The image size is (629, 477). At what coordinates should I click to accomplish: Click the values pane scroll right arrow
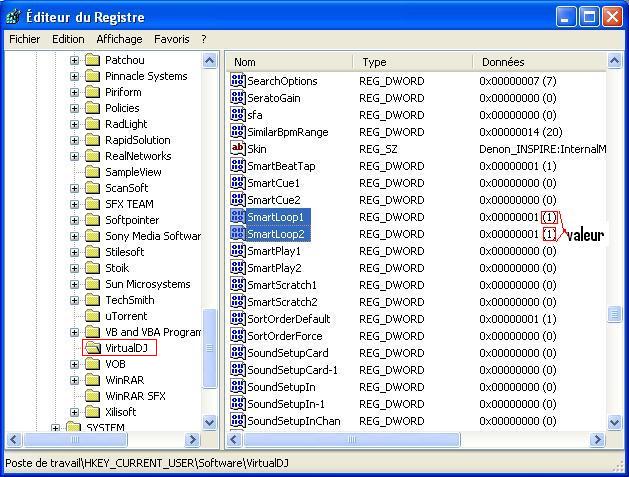click(597, 440)
